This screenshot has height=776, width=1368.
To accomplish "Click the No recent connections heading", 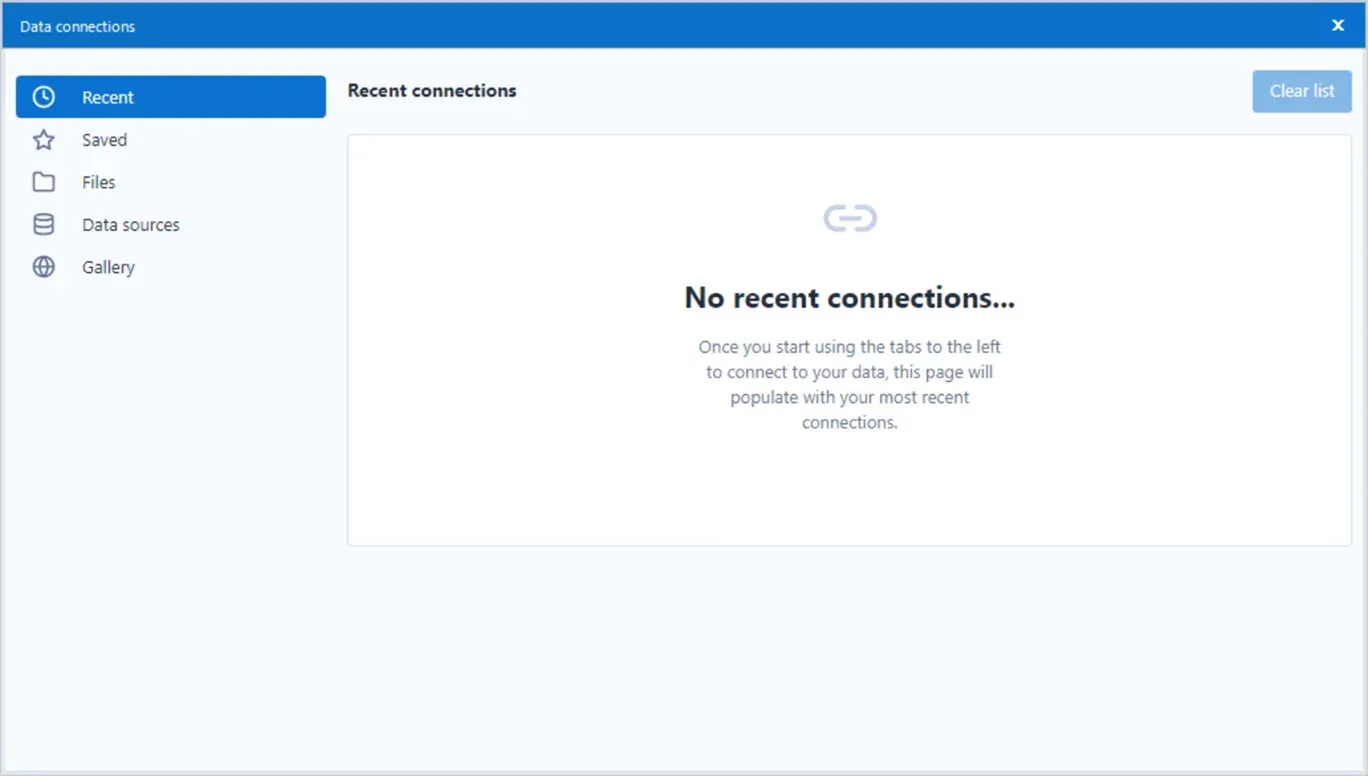I will pyautogui.click(x=850, y=297).
